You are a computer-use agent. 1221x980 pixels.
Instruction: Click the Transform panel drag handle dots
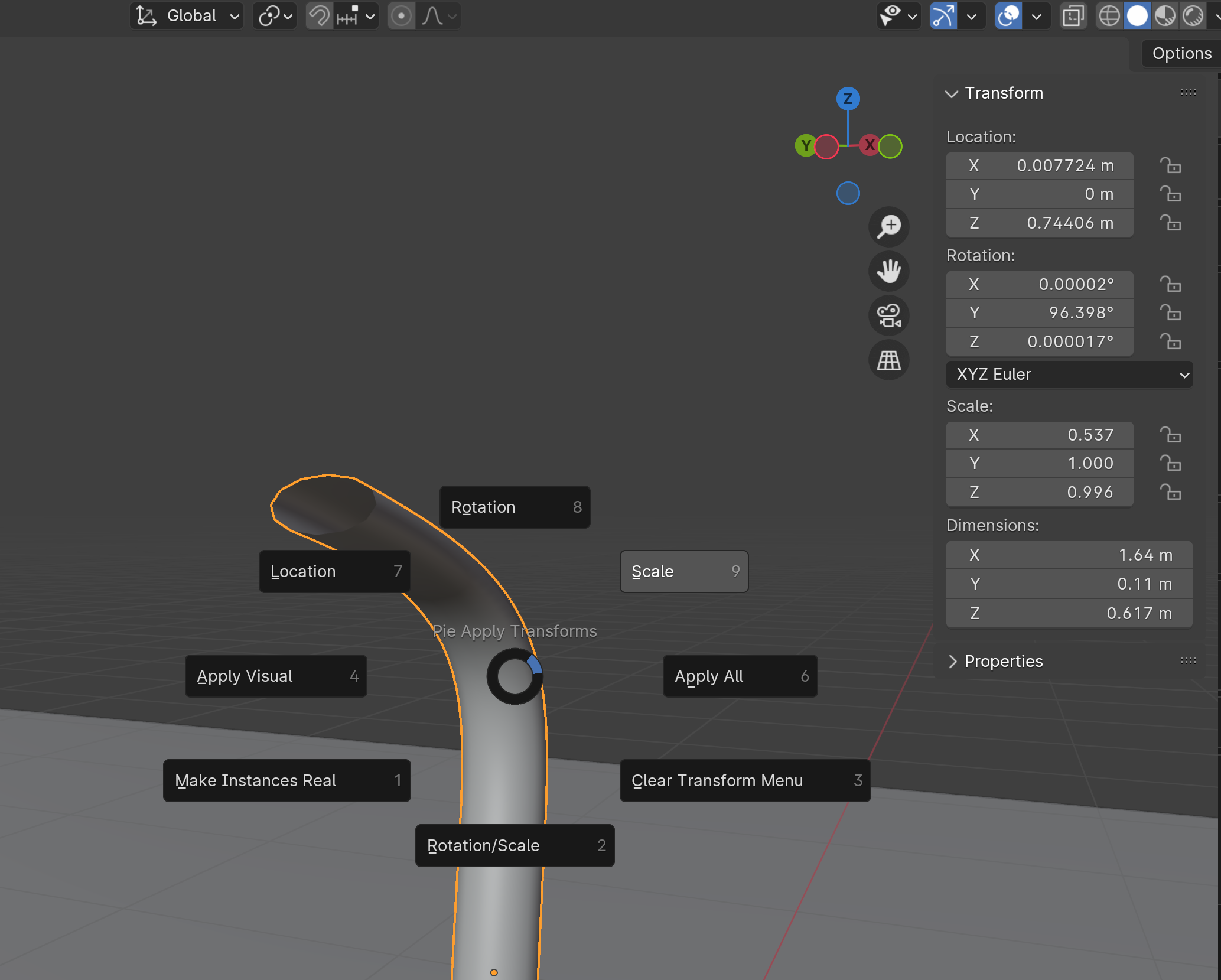[x=1188, y=93]
